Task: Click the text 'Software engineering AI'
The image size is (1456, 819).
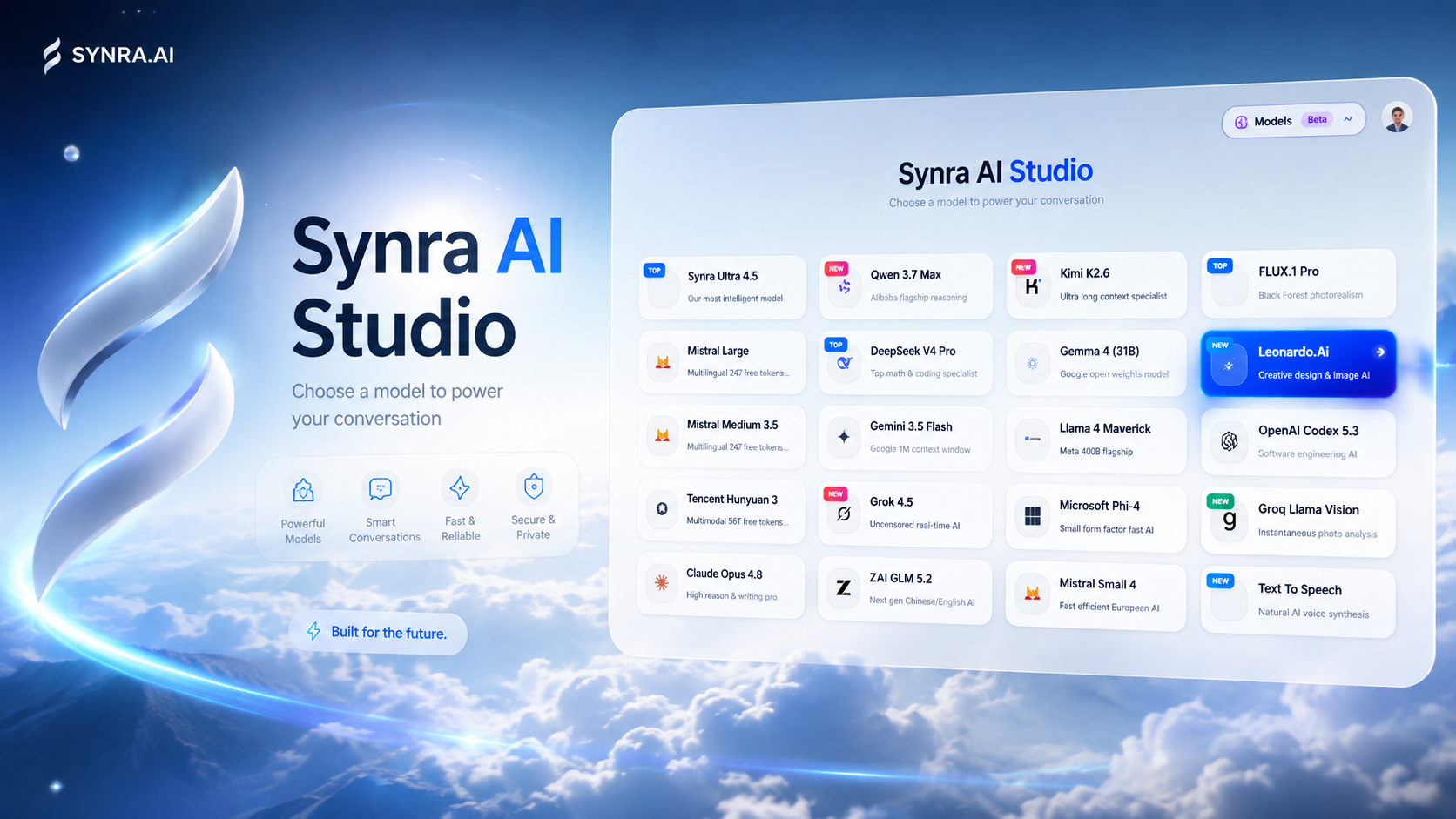Action: (x=1307, y=453)
